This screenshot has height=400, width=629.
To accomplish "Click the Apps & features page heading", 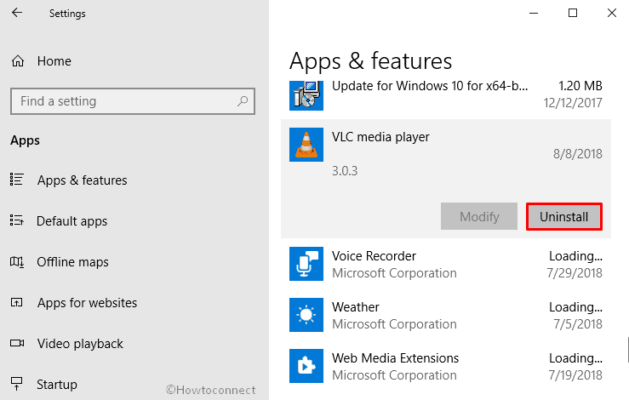I will (x=371, y=61).
